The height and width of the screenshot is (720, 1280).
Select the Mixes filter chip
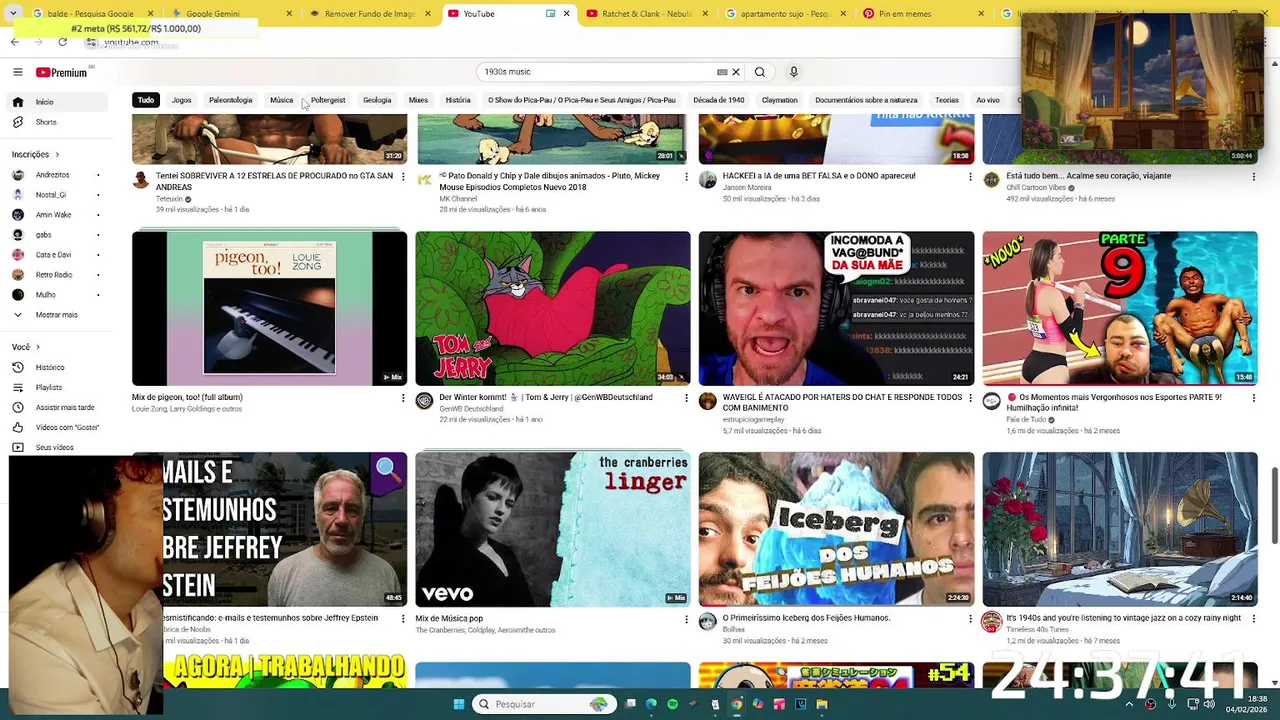tap(418, 100)
